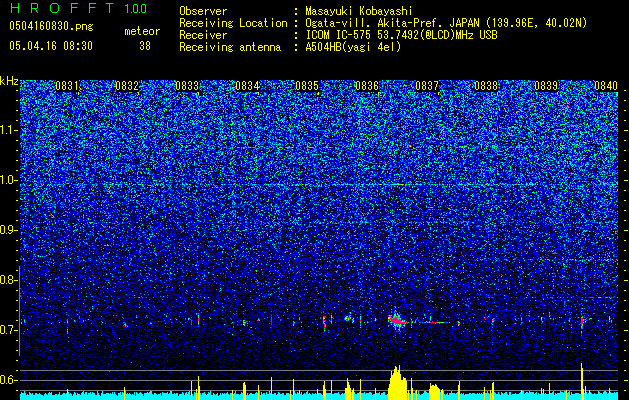Select the filename 0504160830.png
Screen dimensions: 629x400
coord(51,26)
